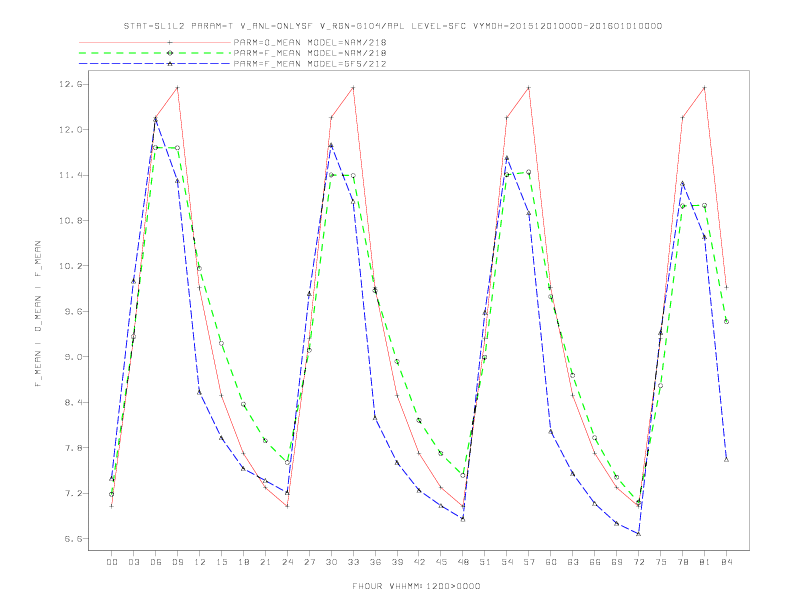
Task: Click x-axis tick label 30
Action: point(331,562)
